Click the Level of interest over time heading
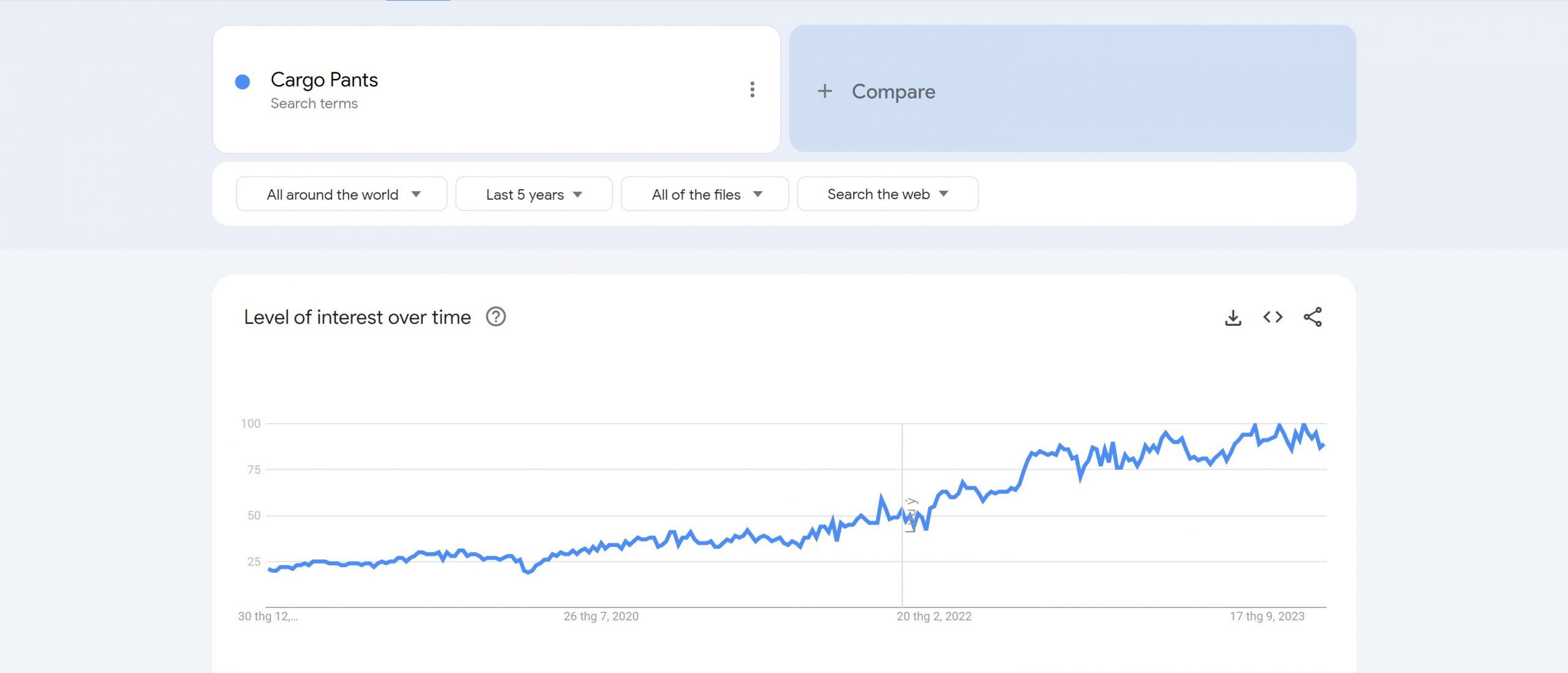This screenshot has height=673, width=1568. click(357, 317)
